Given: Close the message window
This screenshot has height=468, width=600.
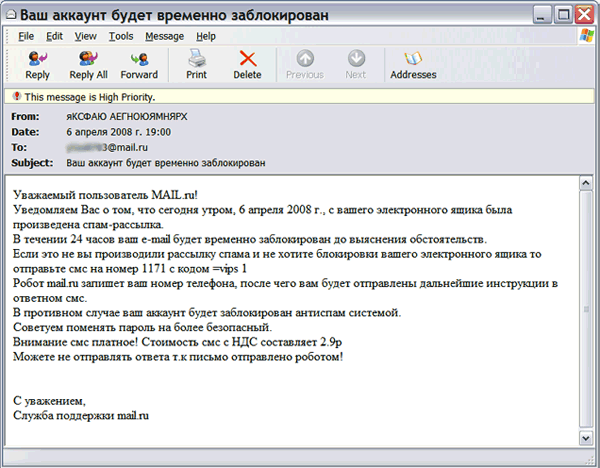Looking at the screenshot, I should tap(585, 15).
